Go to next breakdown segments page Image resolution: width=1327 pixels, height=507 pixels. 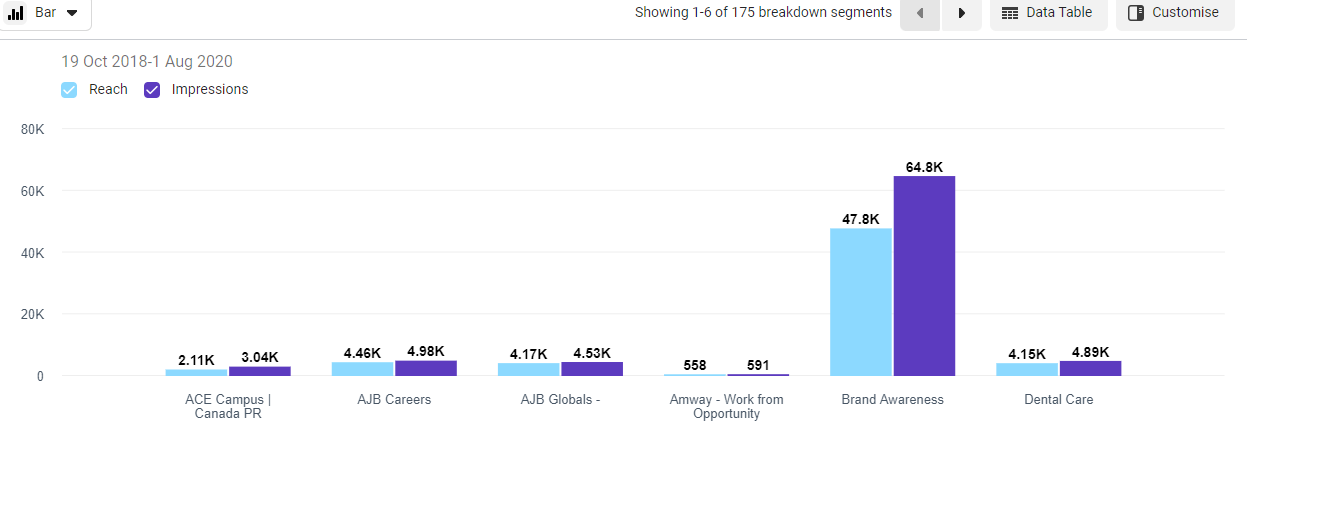[962, 14]
